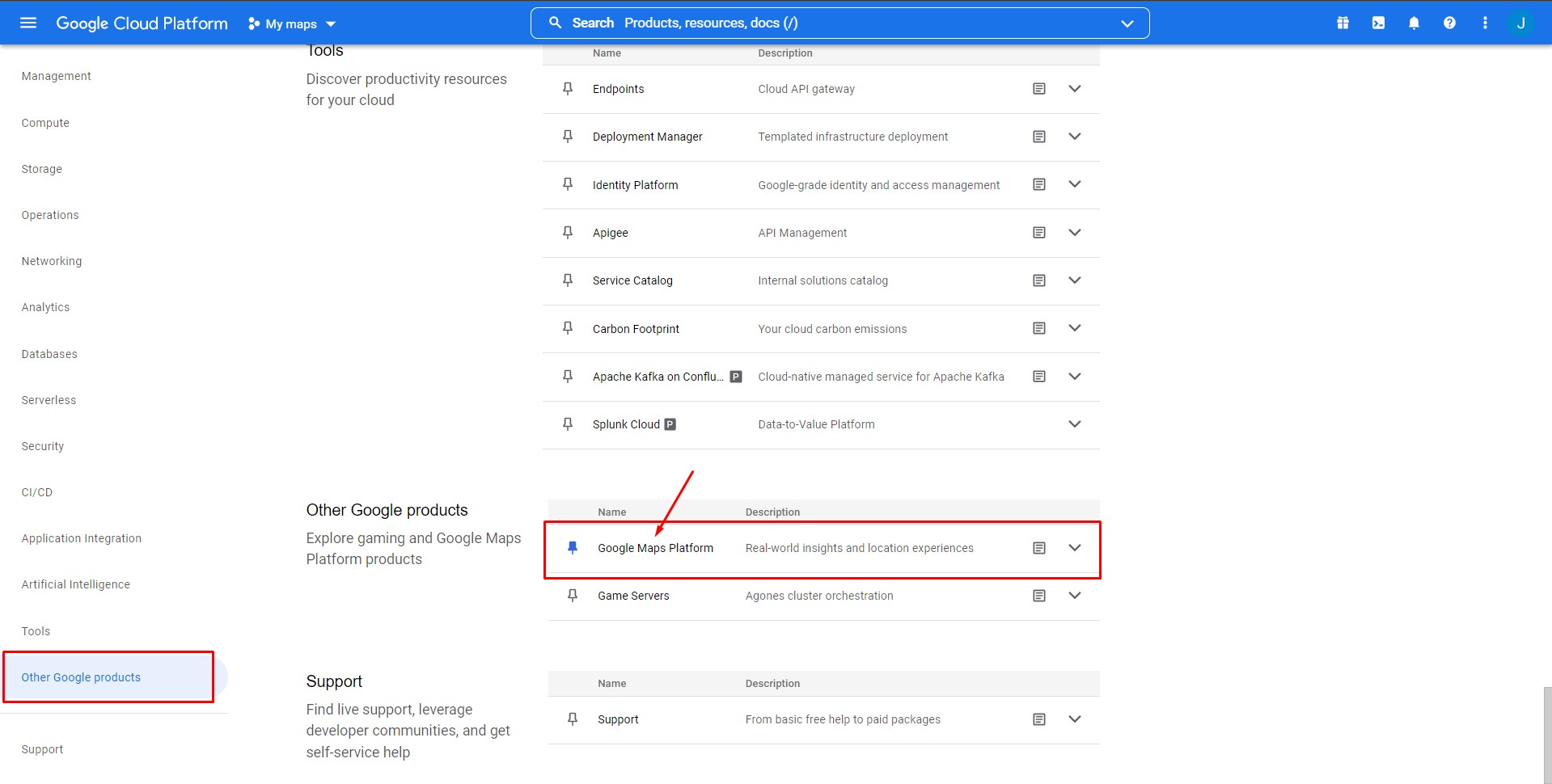
Task: Open documentation icon for Apache Kafka
Action: click(x=1039, y=377)
